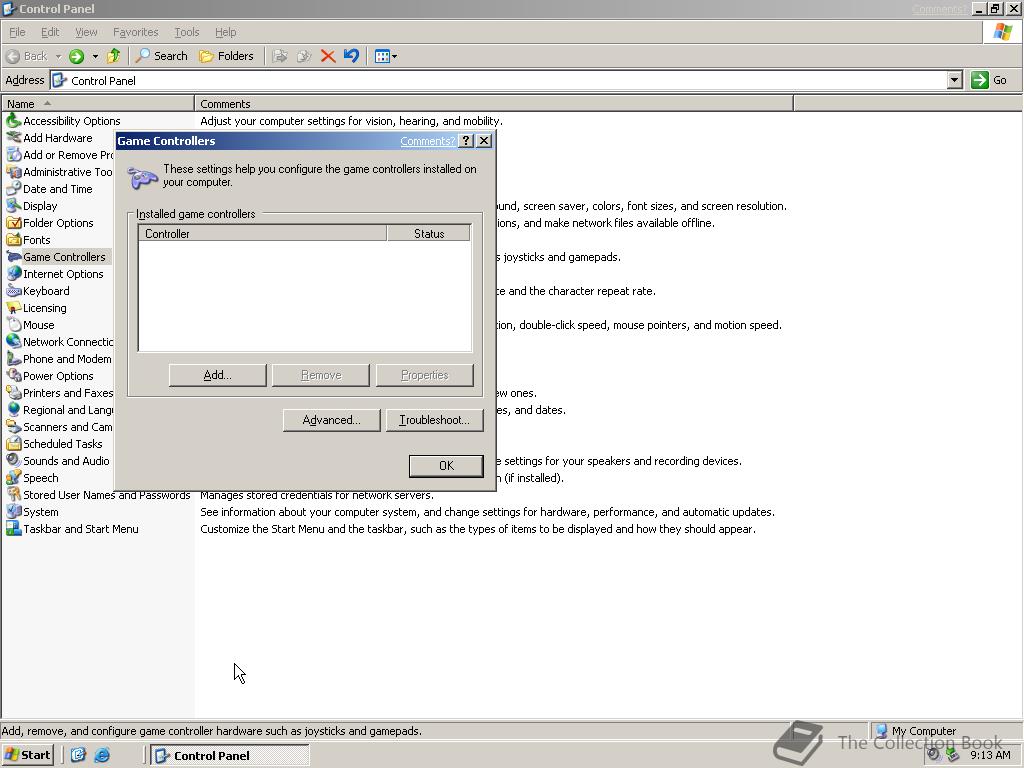
Task: Expand the Address bar dropdown
Action: point(954,80)
